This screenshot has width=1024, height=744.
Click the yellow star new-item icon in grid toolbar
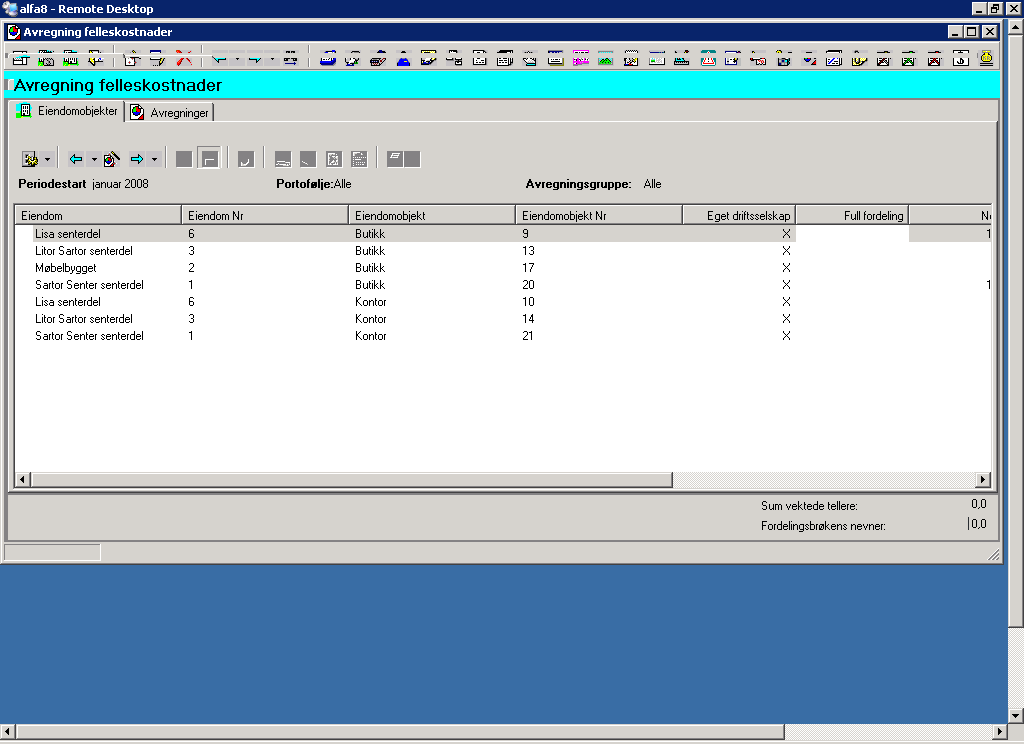(30, 159)
